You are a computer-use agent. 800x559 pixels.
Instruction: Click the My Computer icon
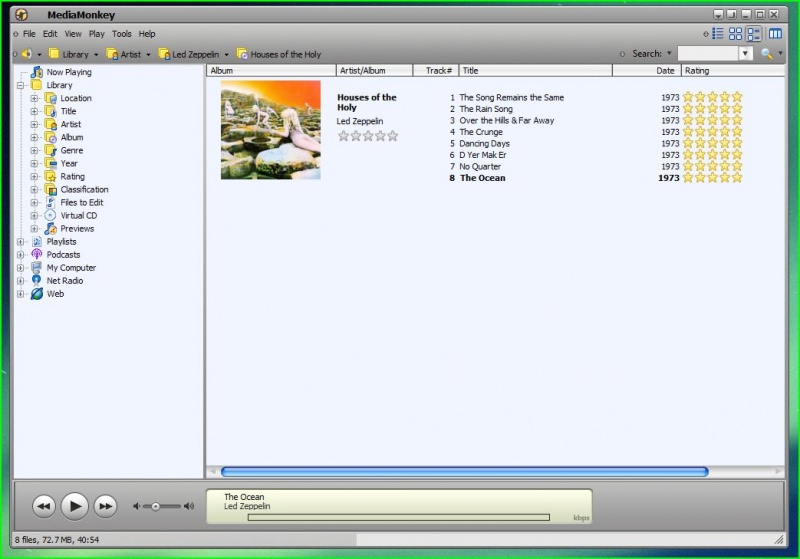tap(37, 268)
